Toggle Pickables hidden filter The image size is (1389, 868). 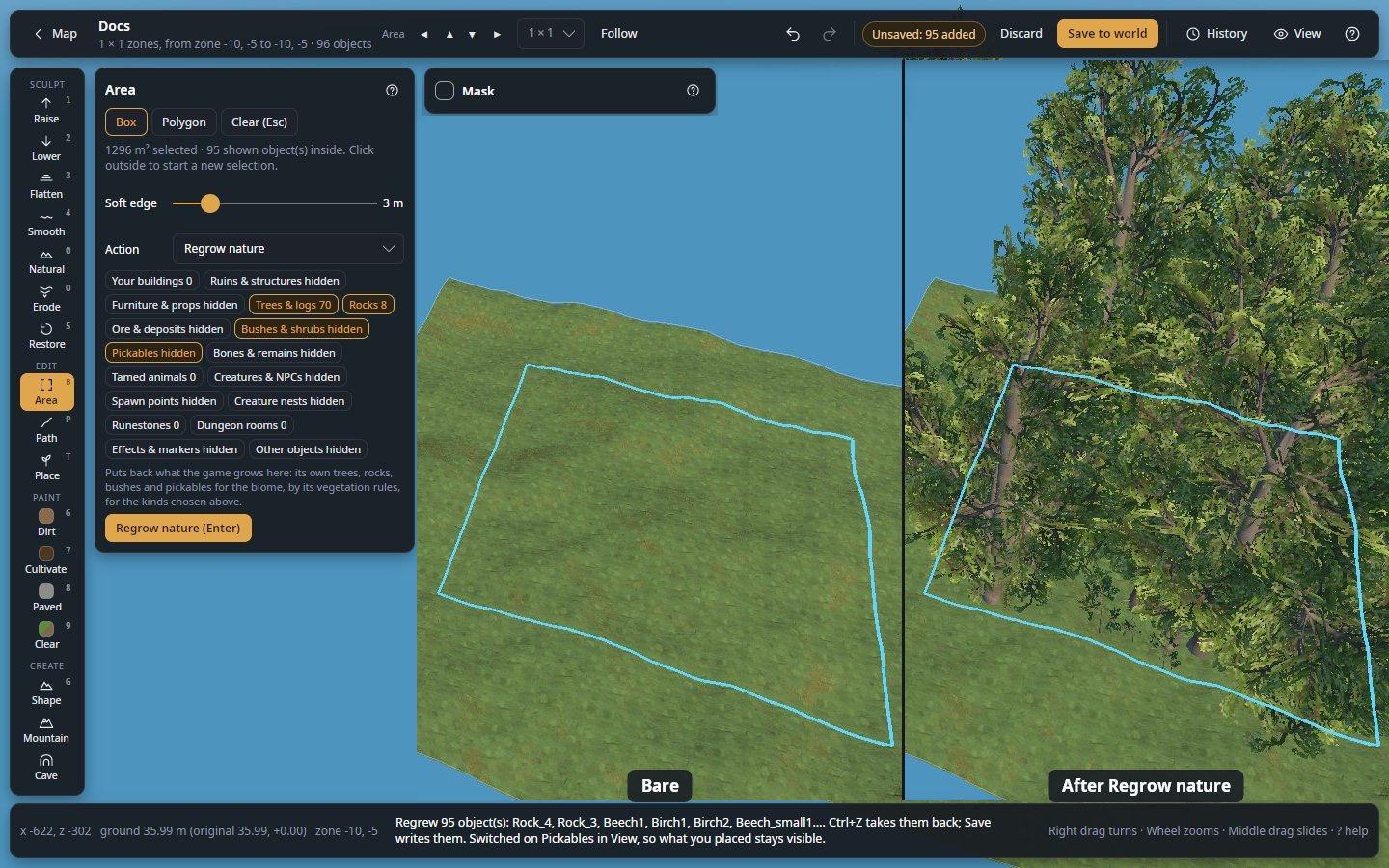pyautogui.click(x=153, y=353)
